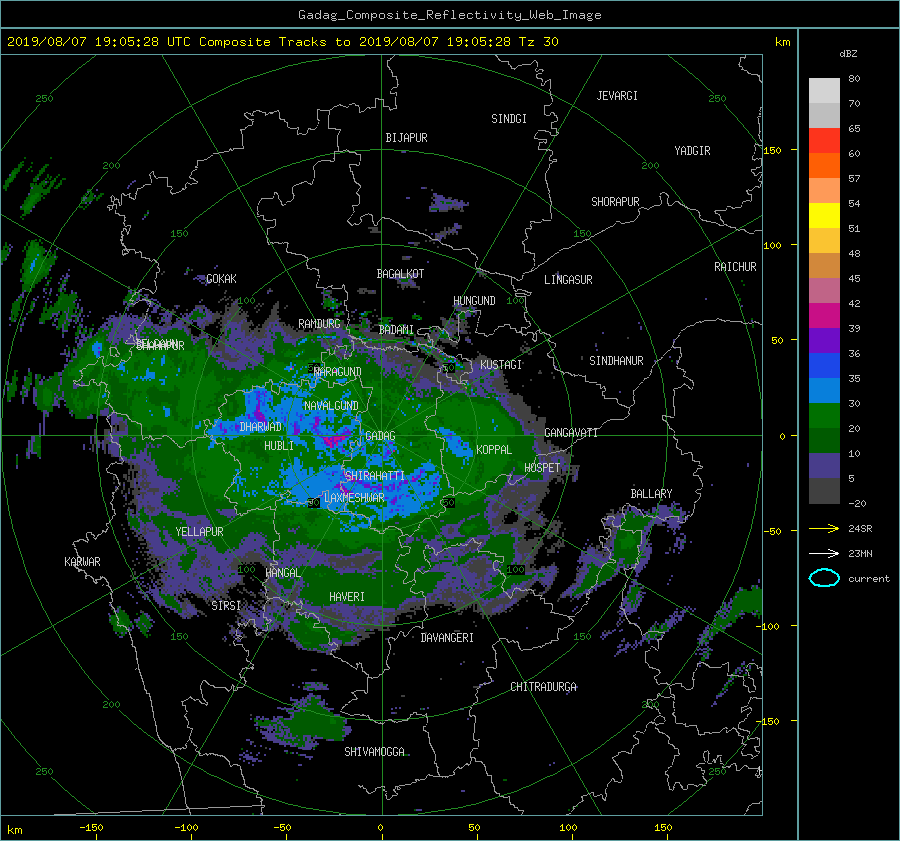Click the KUSTAGI city label
900x841 pixels.
coord(501,365)
